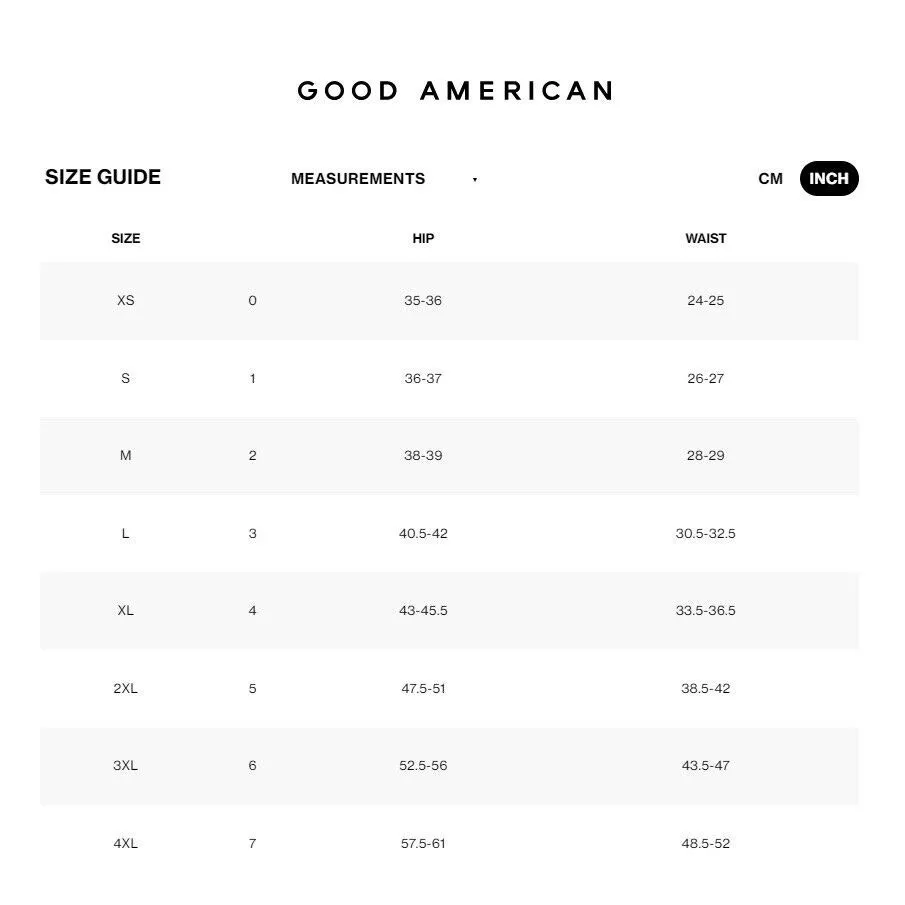Select the M size label
The image size is (905, 905).
pyautogui.click(x=126, y=456)
